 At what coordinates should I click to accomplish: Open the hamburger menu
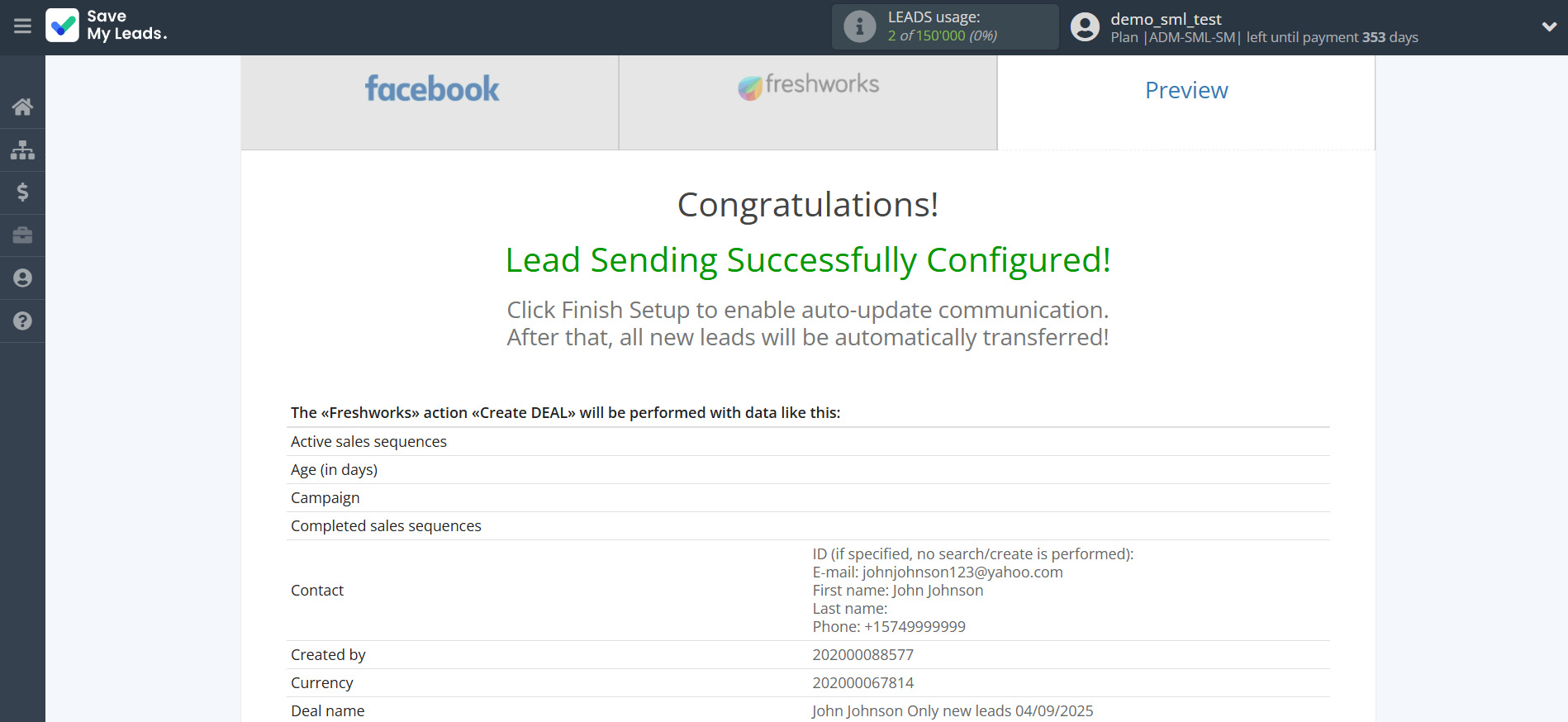22,26
